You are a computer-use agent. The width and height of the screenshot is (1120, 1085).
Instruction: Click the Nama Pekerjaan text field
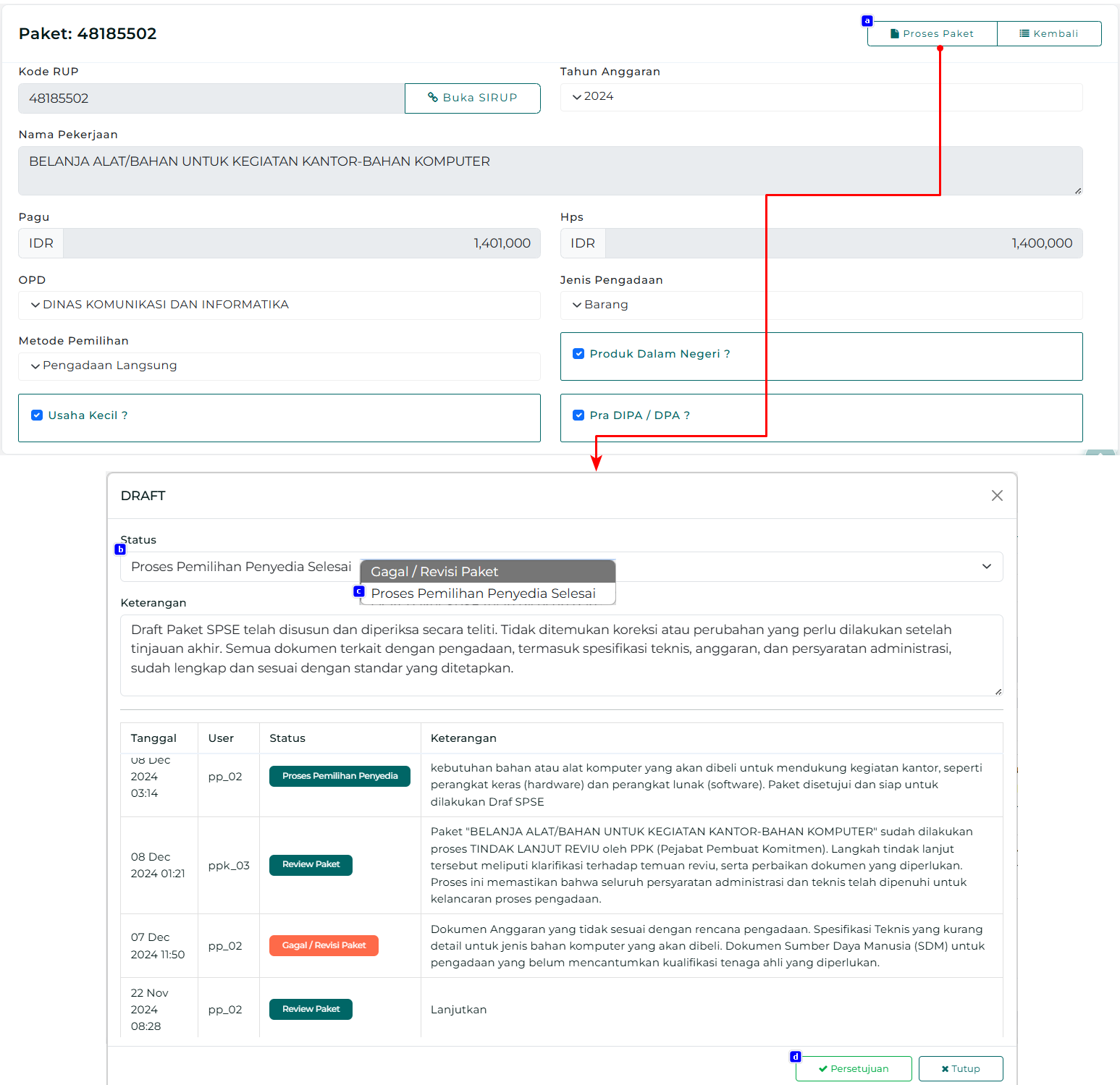click(x=550, y=171)
